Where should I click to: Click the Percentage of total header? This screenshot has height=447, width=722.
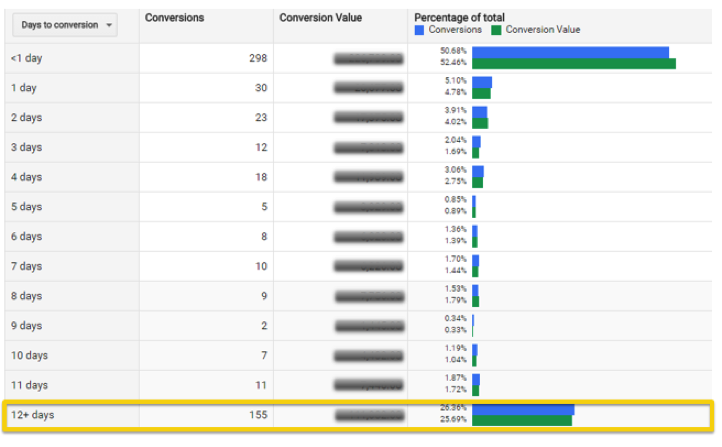(x=458, y=18)
